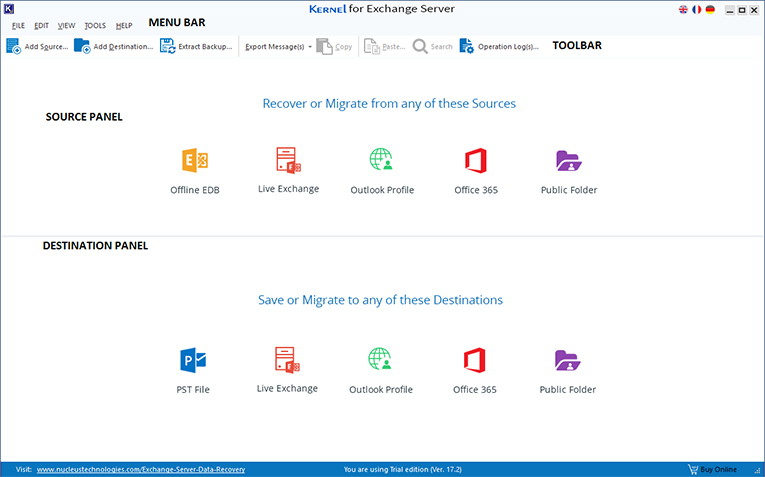Switch language with the German flag

(710, 10)
